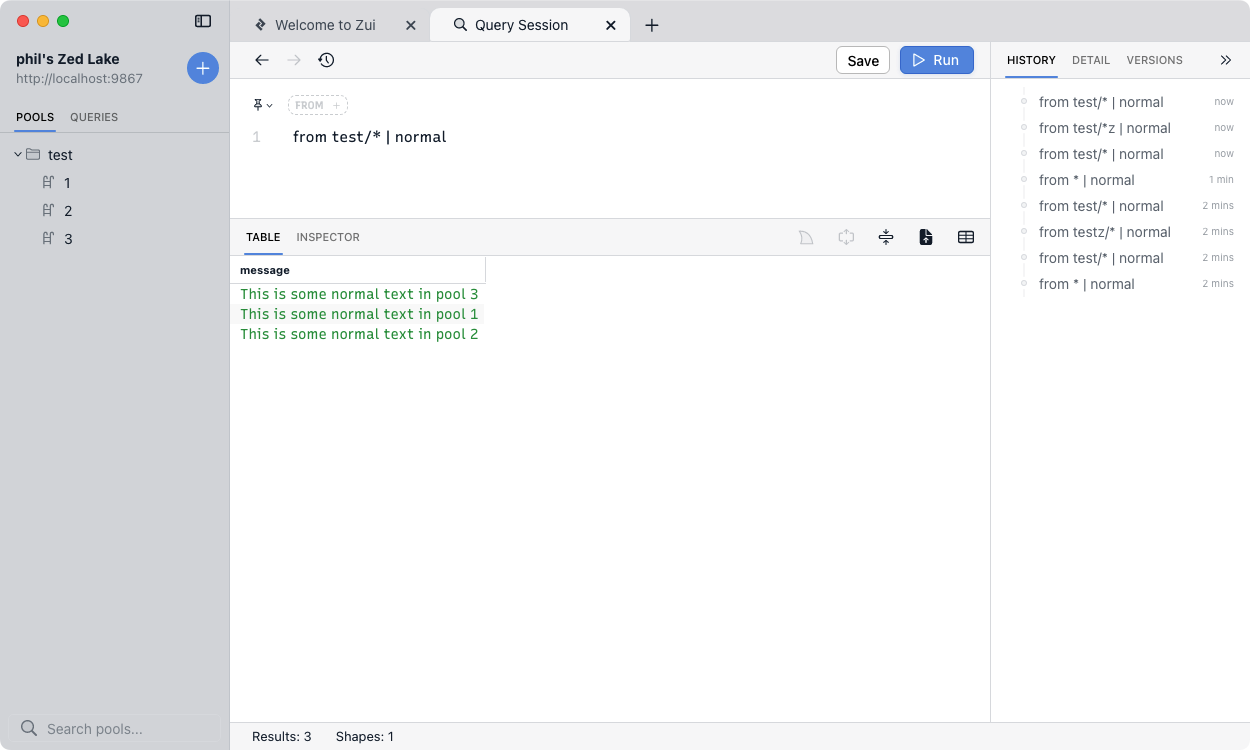The height and width of the screenshot is (750, 1250).
Task: Click the shark fin icon in results toolbar
Action: (x=806, y=237)
